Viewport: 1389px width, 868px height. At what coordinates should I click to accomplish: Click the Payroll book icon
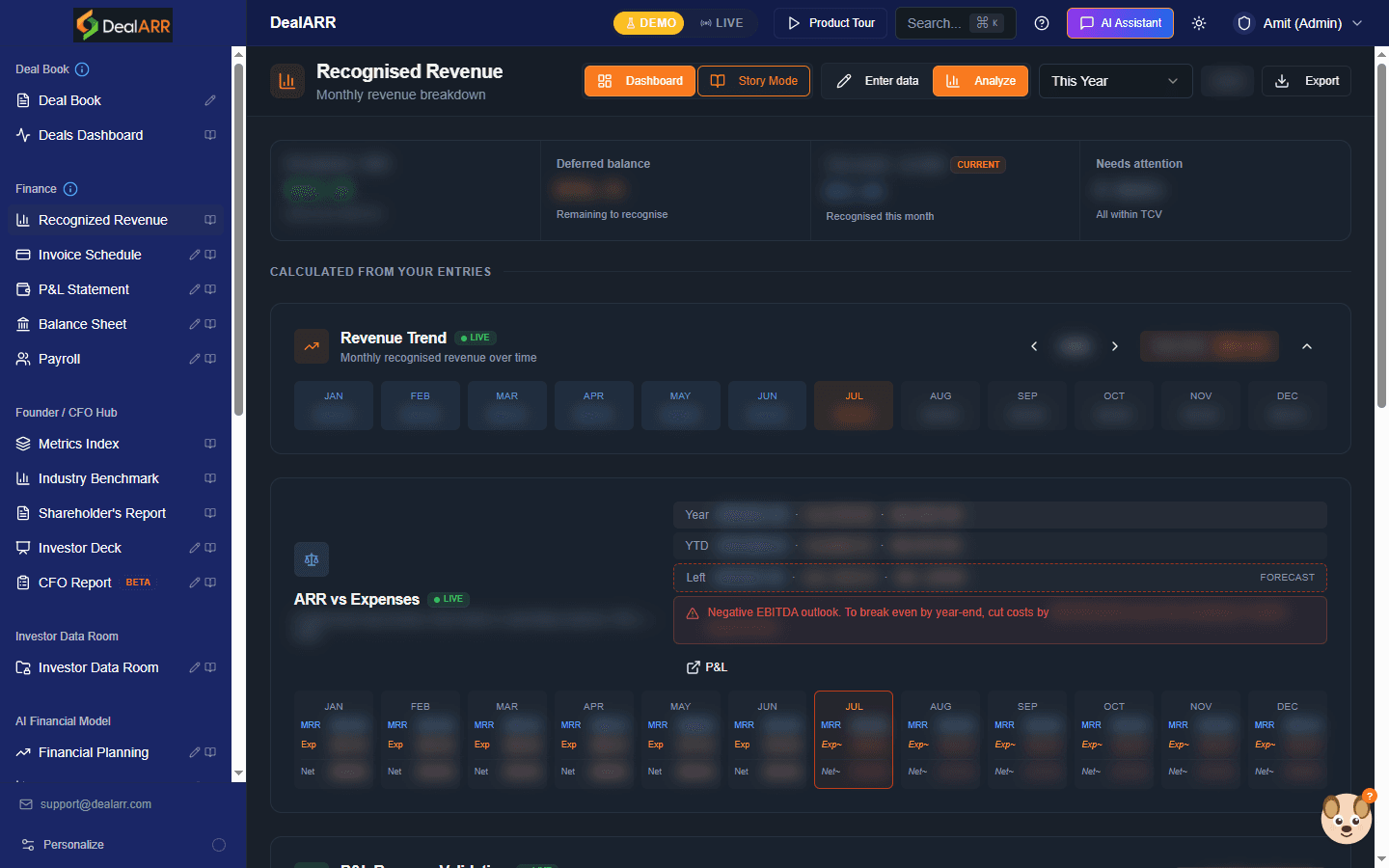tap(210, 359)
